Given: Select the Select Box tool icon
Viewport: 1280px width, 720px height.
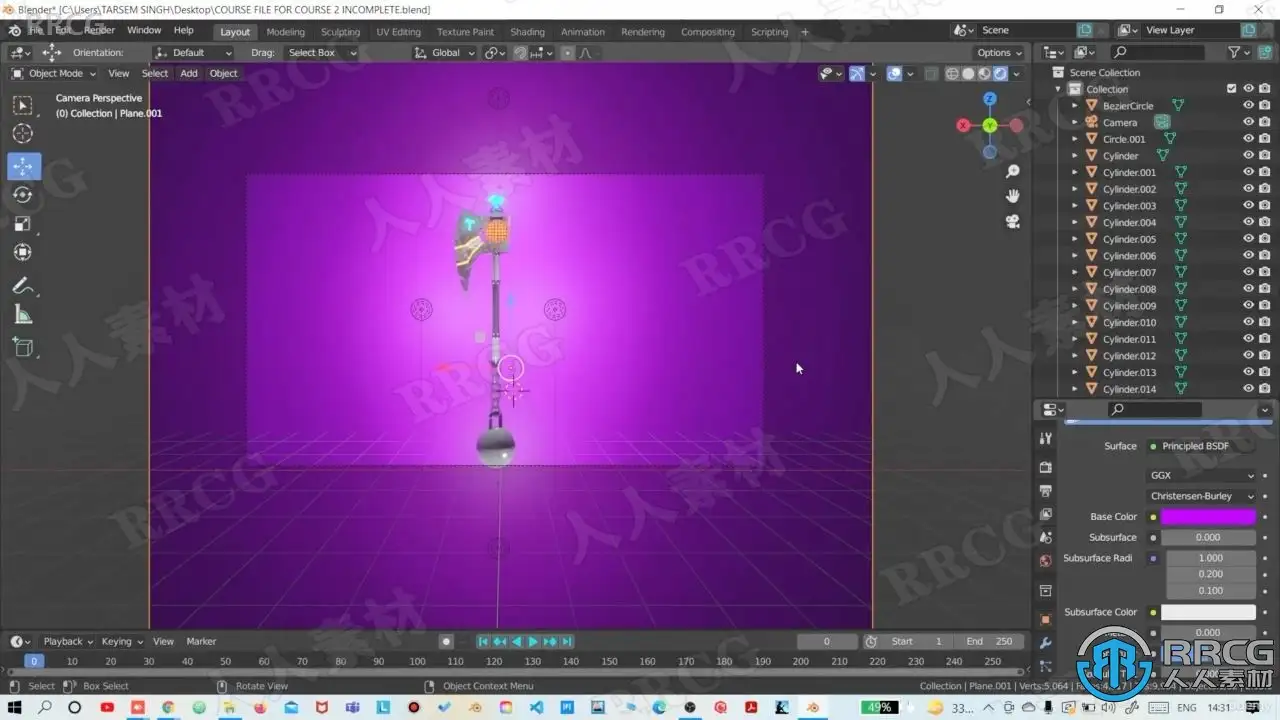Looking at the screenshot, I should tap(22, 105).
